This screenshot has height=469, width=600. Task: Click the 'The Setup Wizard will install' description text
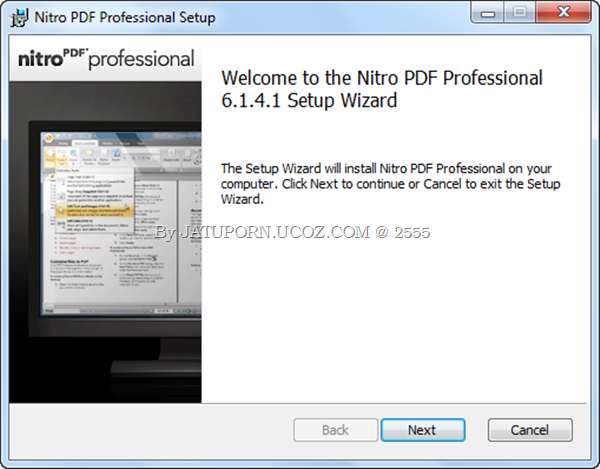(390, 184)
